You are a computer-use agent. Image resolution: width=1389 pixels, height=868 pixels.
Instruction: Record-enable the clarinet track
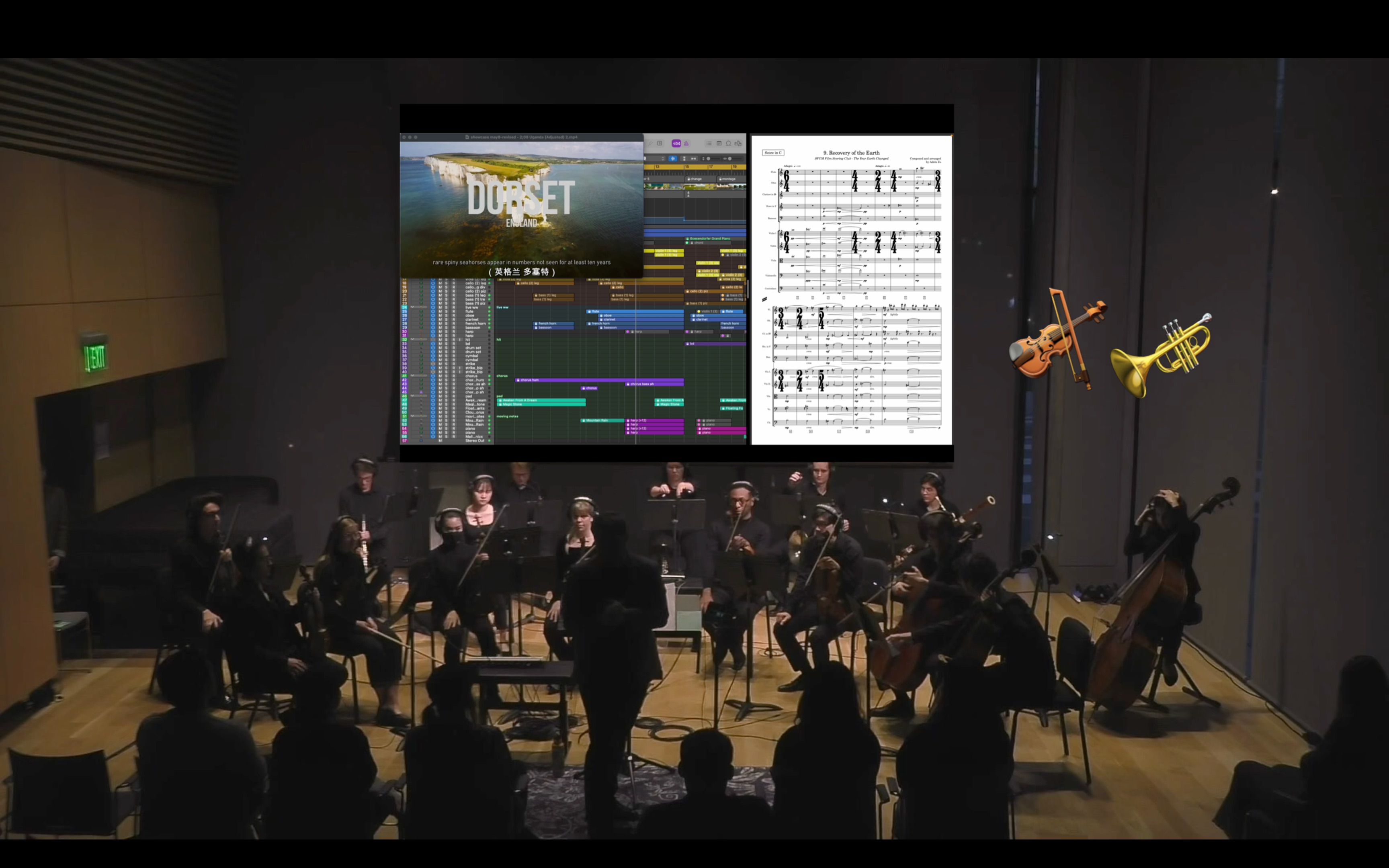pyautogui.click(x=454, y=320)
